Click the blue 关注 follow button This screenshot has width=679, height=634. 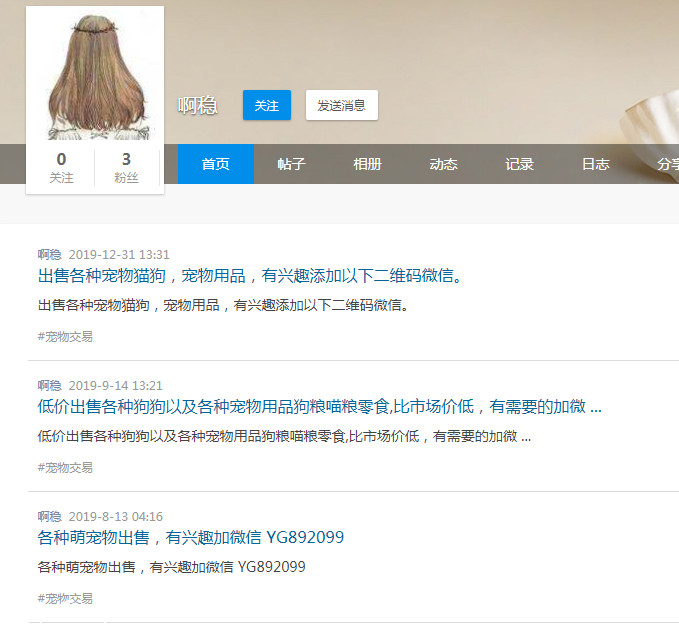[266, 105]
